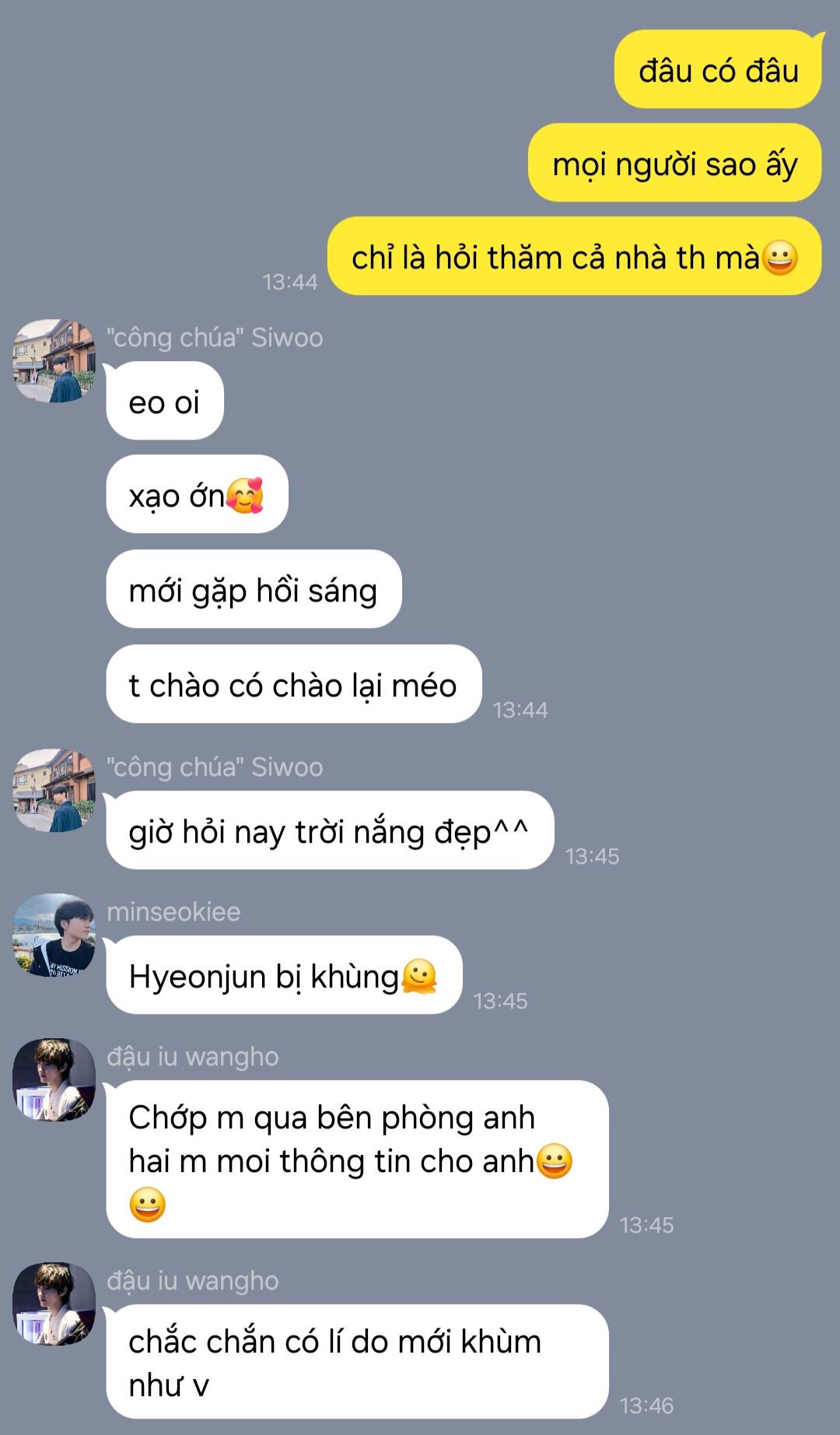Tap the "Hyeonjun bị khùng" text
The image size is (840, 1435).
coord(264,977)
